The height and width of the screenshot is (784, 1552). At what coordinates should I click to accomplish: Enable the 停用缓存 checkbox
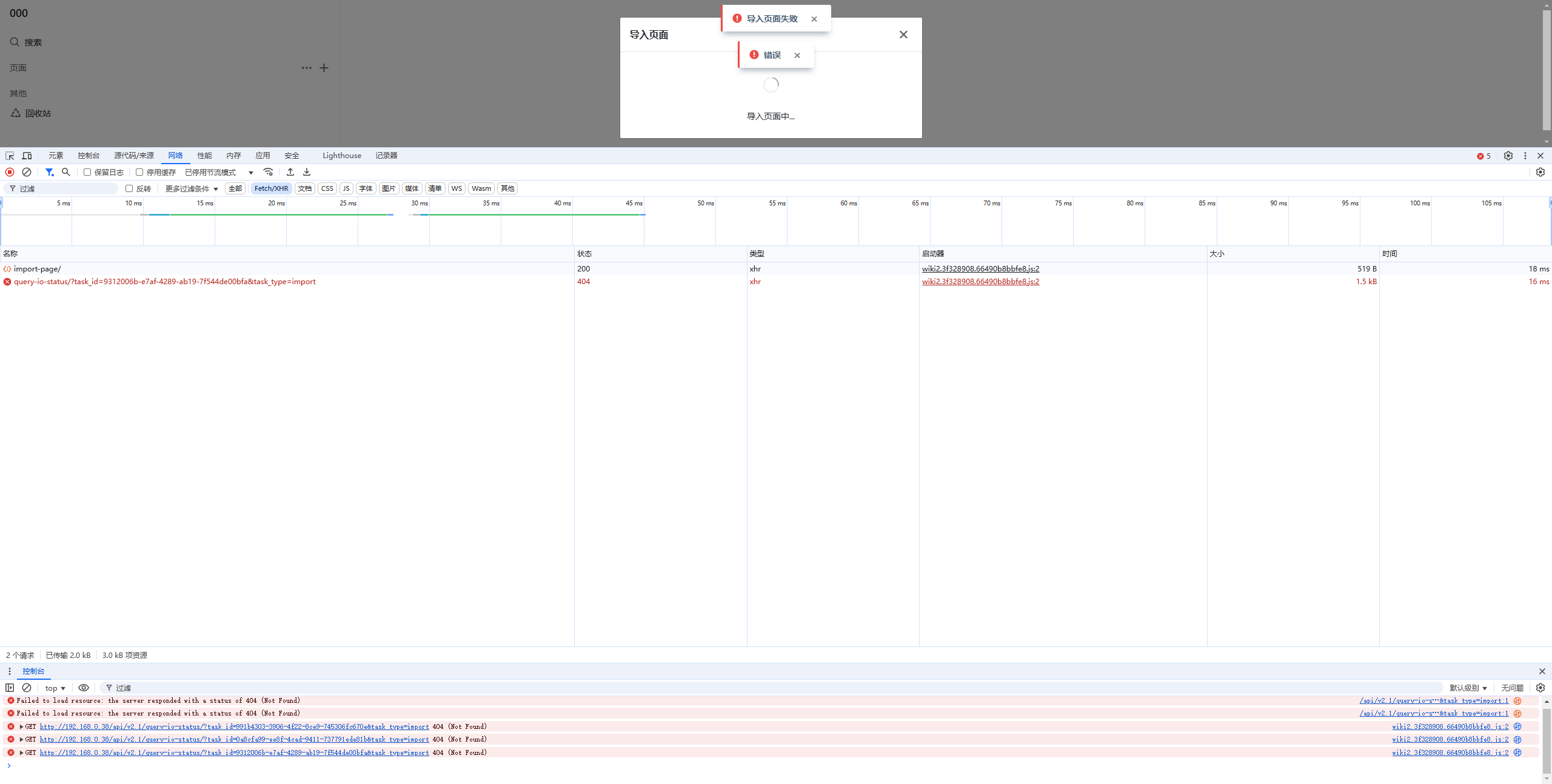pyautogui.click(x=139, y=172)
